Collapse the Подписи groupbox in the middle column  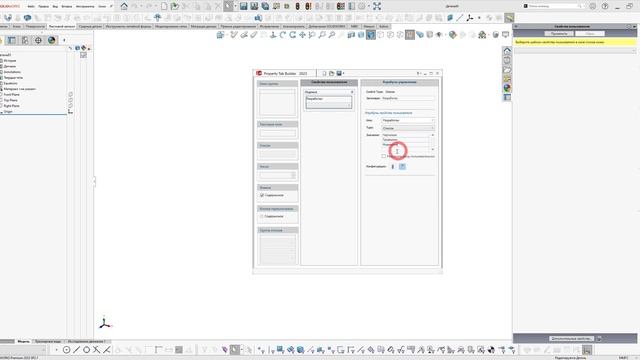[x=352, y=92]
